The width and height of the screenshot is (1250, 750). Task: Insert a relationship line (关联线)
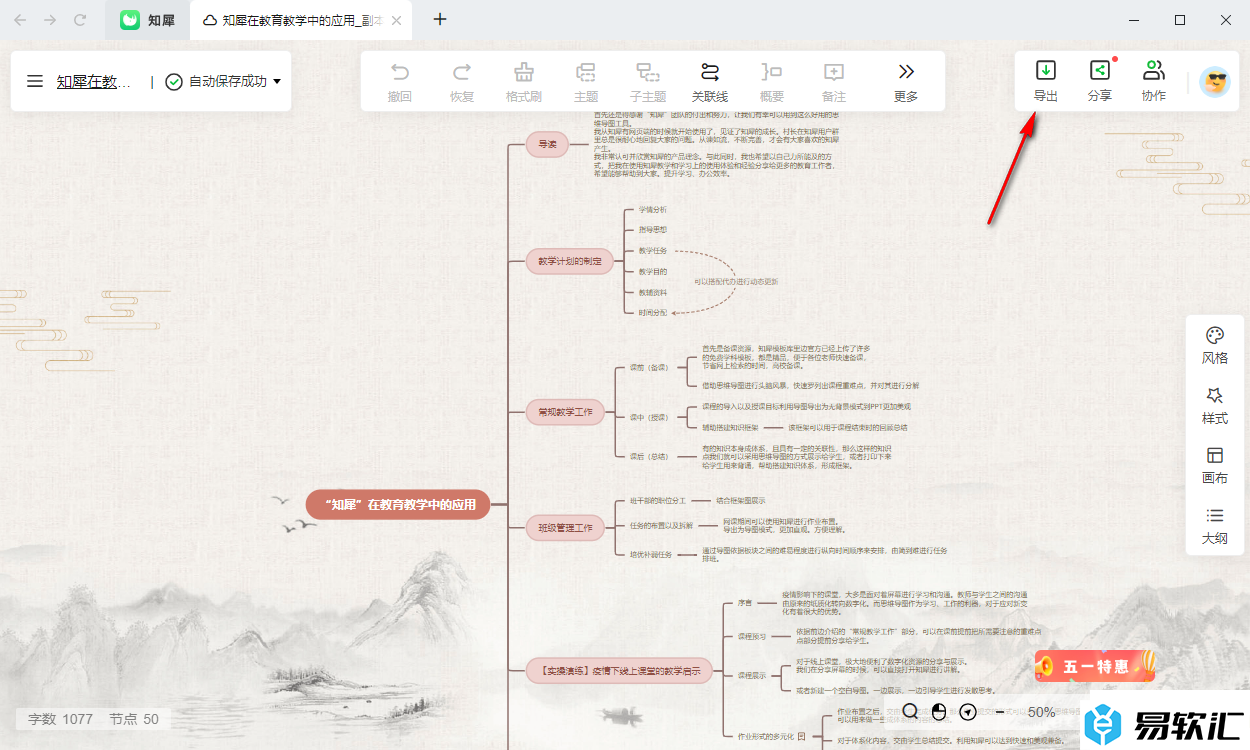[x=710, y=82]
